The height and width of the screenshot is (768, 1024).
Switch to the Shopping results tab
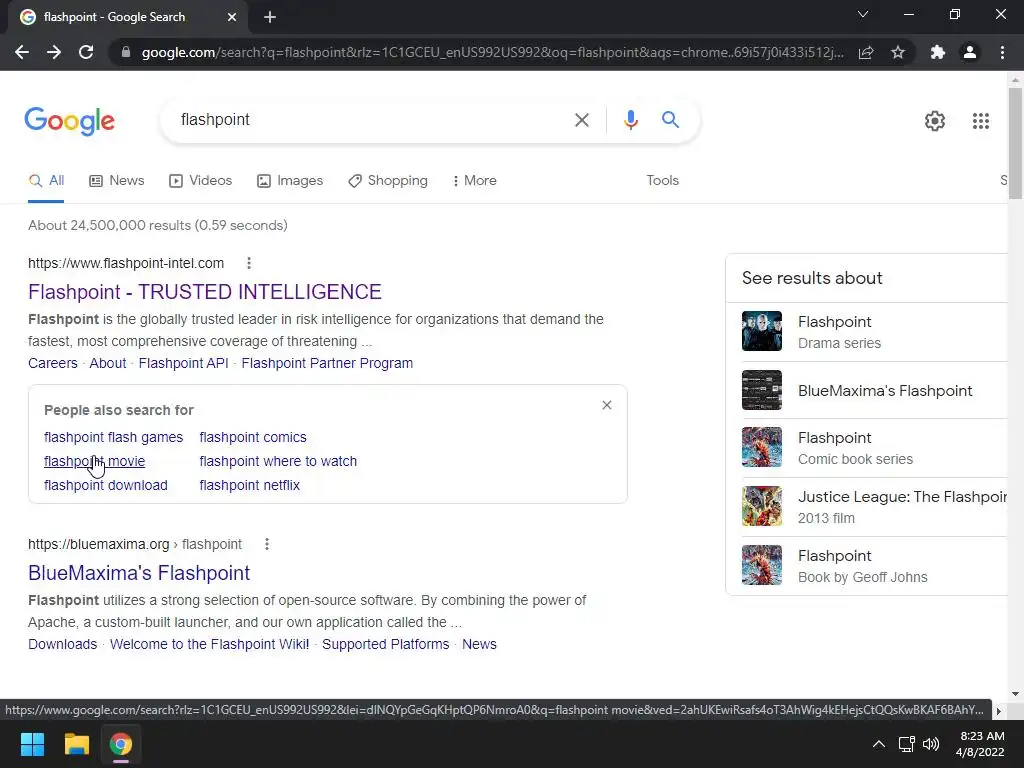click(388, 180)
